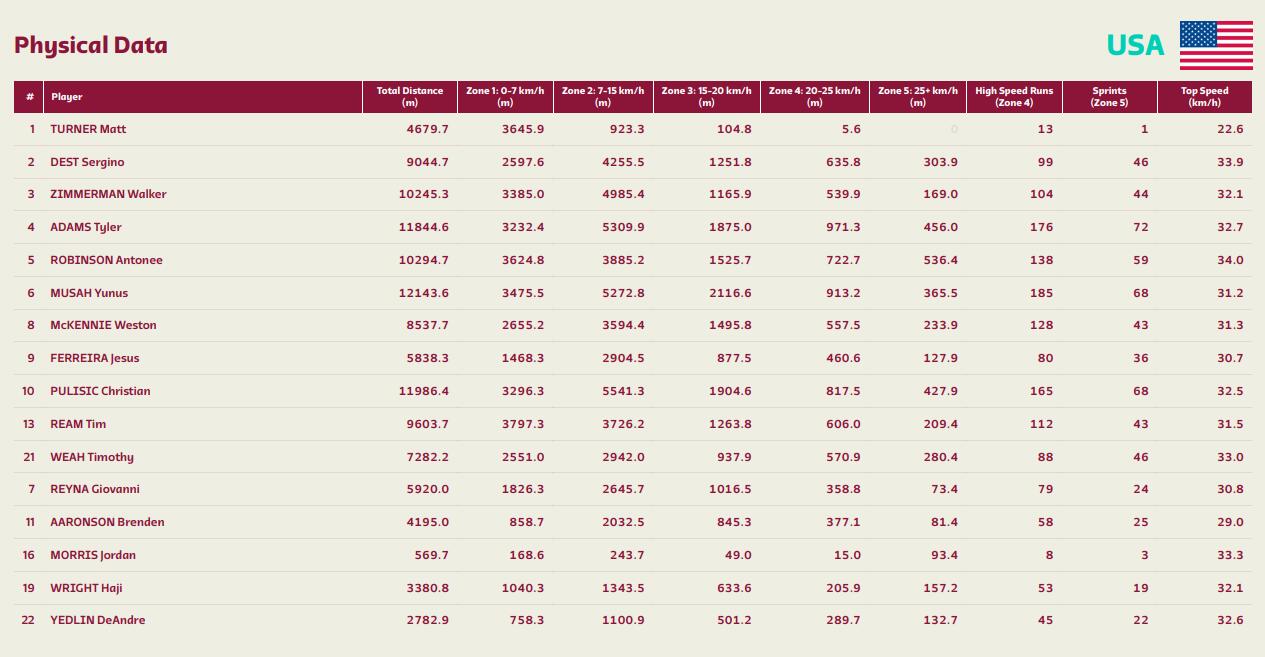This screenshot has width=1265, height=657.
Task: Click McKennie's Zone 1 value 2655.2
Action: (524, 325)
